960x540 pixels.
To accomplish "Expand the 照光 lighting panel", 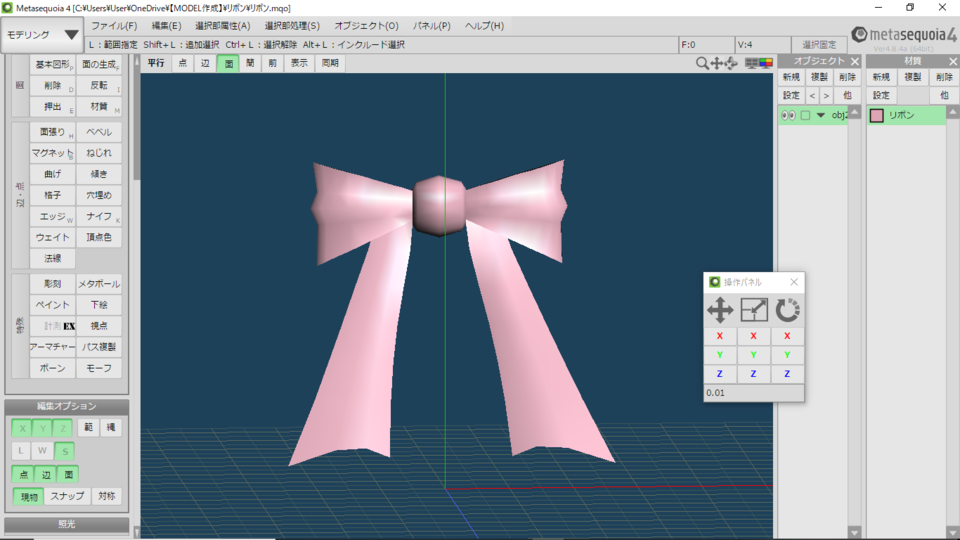I will tap(67, 524).
